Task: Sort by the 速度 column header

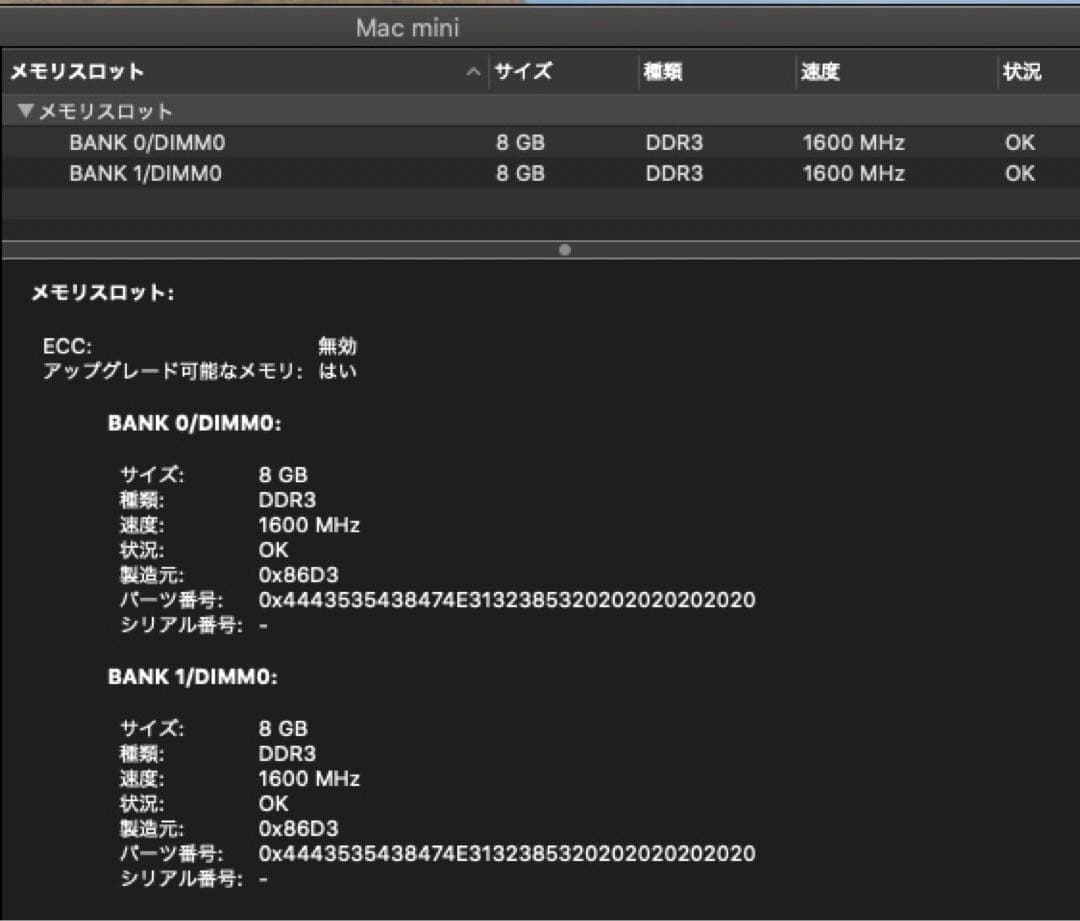Action: [x=824, y=71]
